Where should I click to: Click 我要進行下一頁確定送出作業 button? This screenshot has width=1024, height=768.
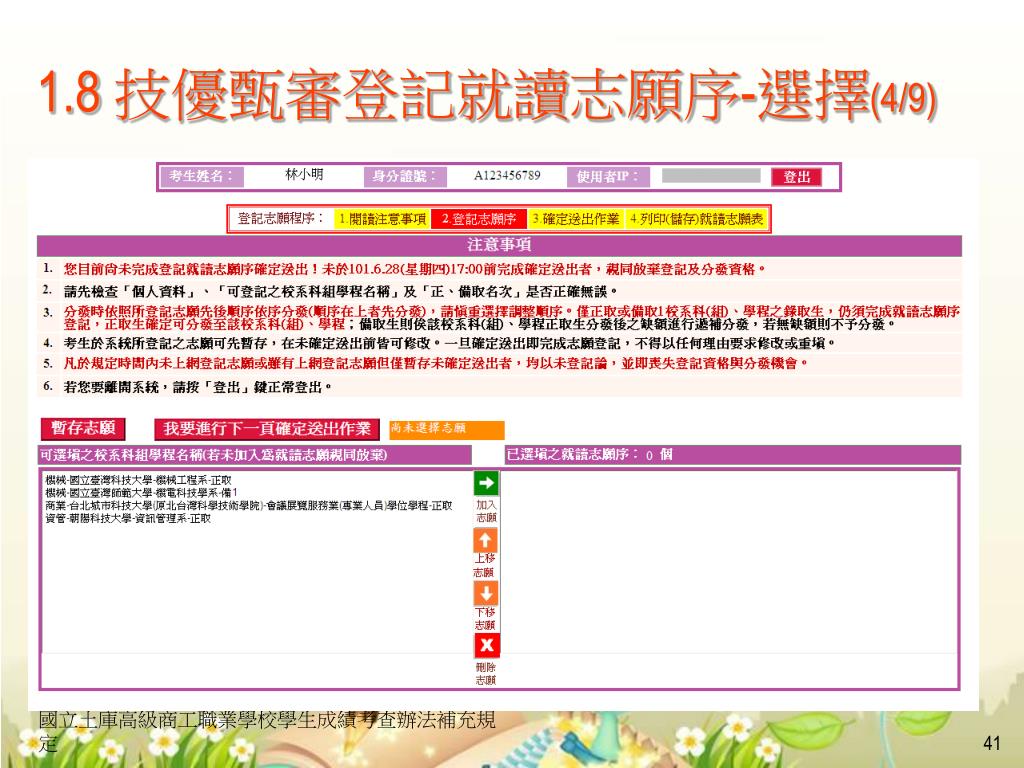[267, 429]
